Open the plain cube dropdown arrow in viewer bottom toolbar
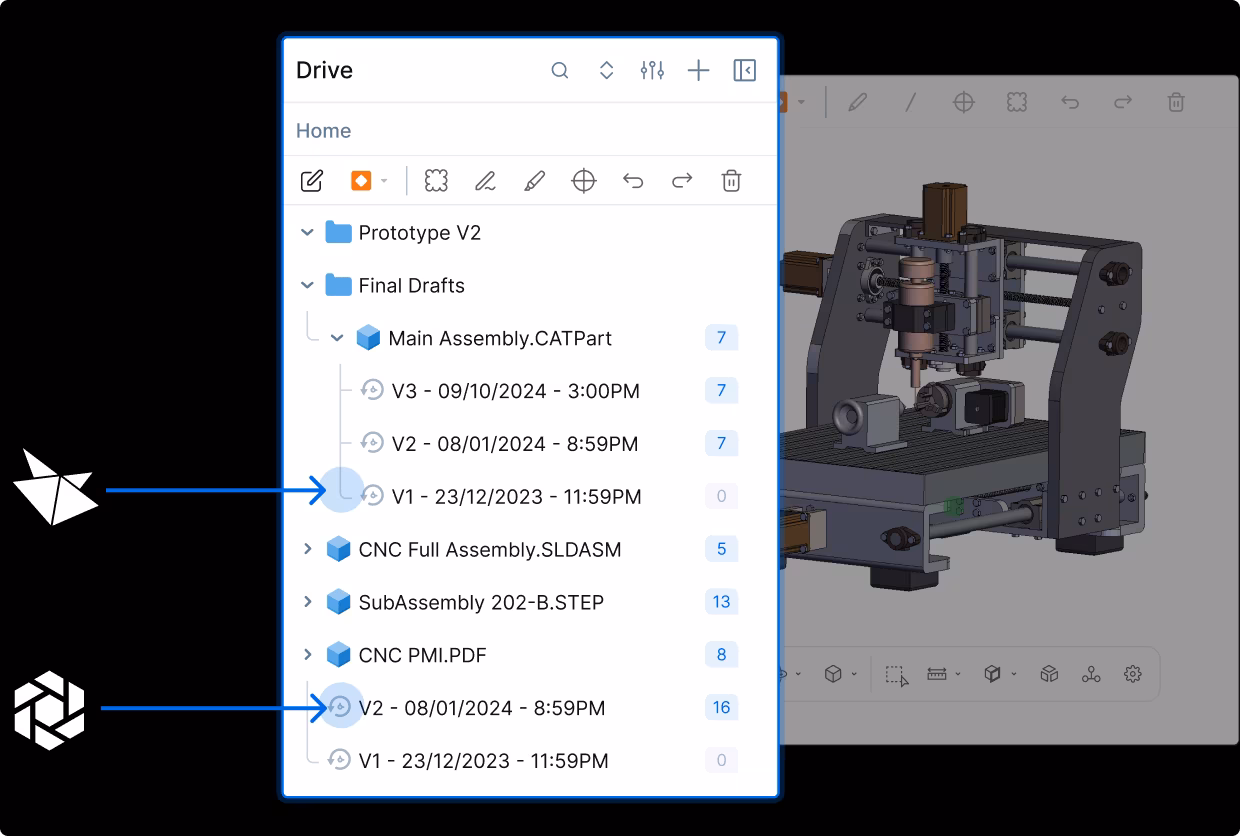The image size is (1240, 836). (x=854, y=675)
